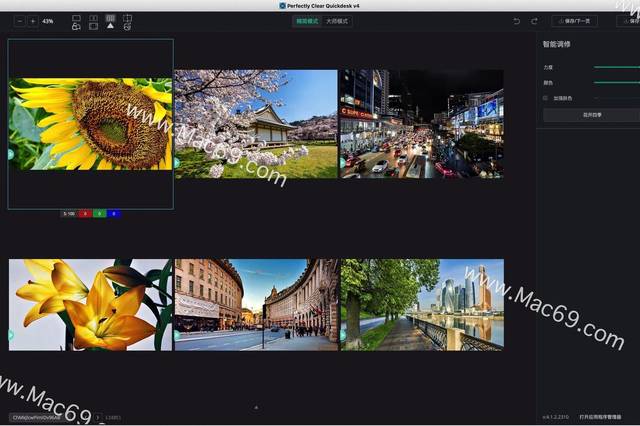Screen dimensions: 640x426
Task: Click the red color label under sunflower
Action: click(85, 213)
